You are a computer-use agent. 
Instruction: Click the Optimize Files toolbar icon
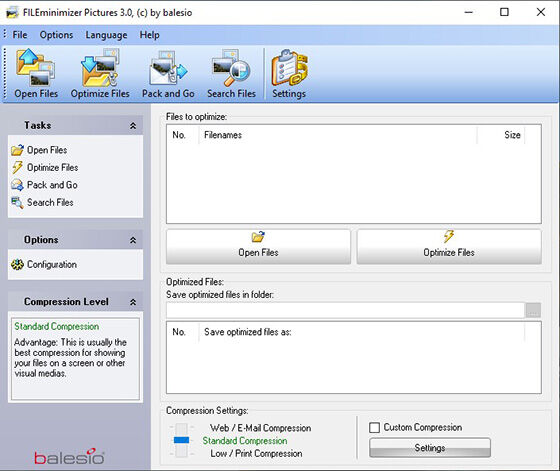(x=100, y=74)
